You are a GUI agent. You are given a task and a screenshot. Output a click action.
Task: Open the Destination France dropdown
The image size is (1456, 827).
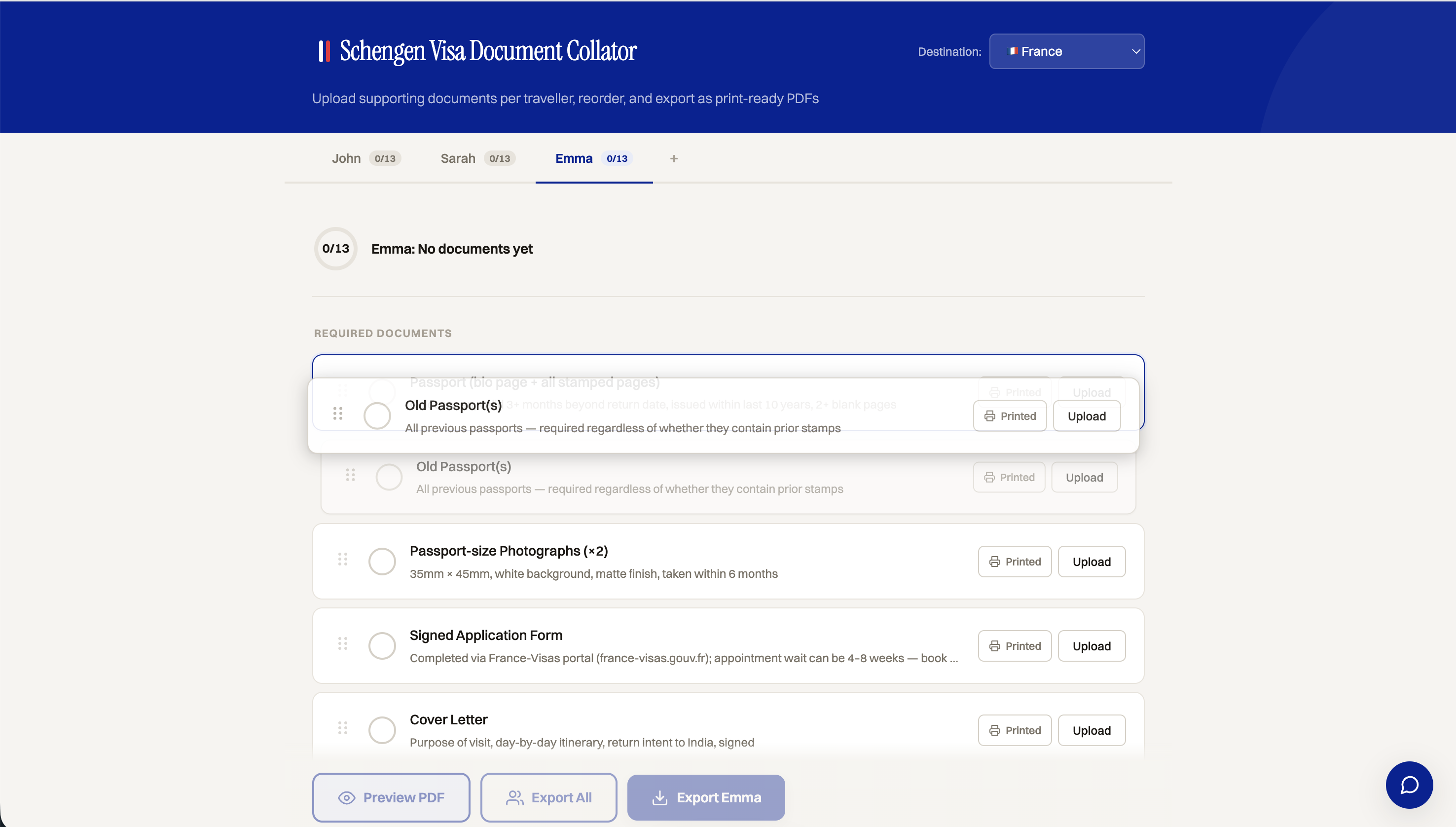pos(1066,51)
